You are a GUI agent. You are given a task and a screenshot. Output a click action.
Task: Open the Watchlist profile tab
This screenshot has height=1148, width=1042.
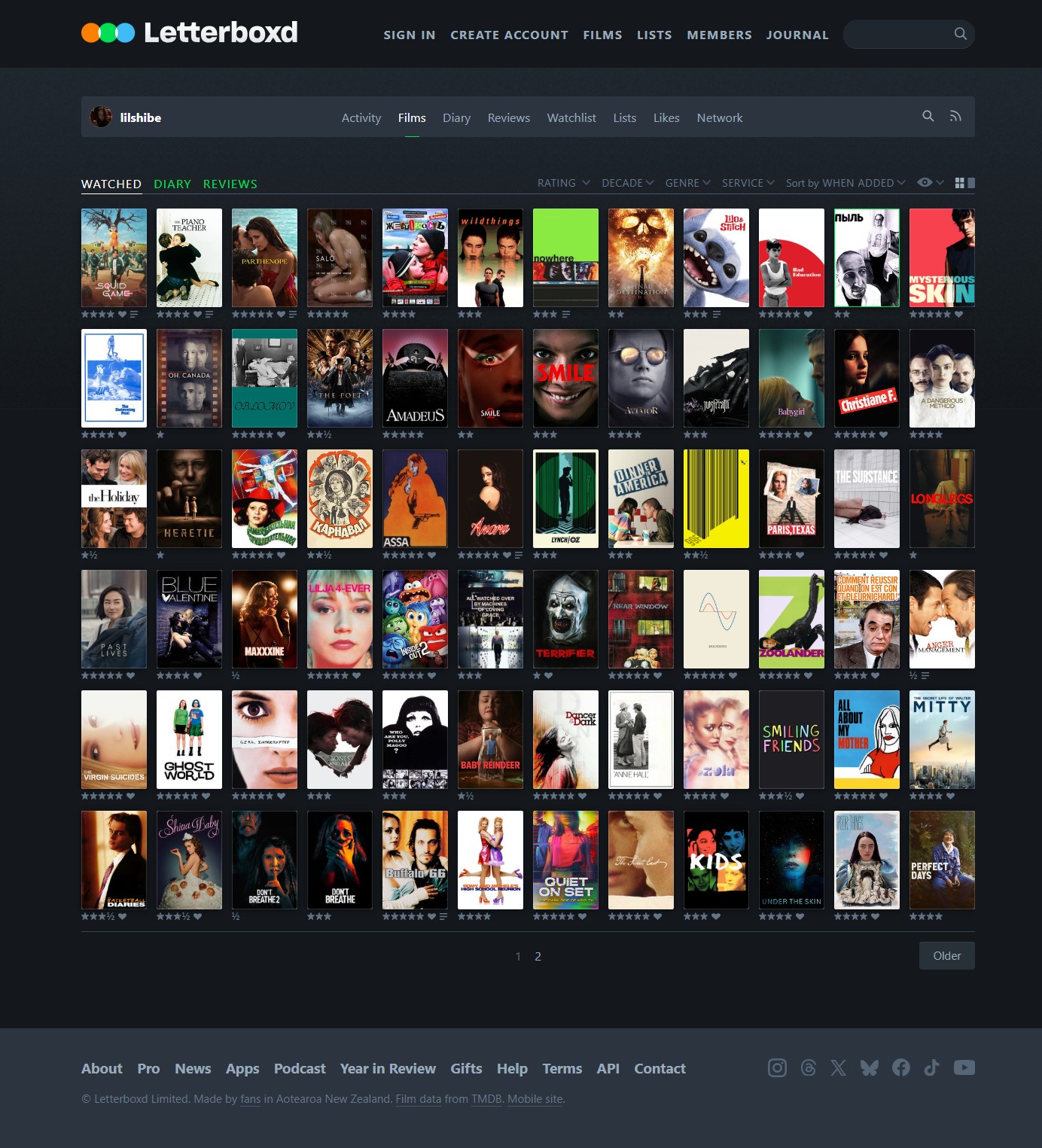pos(571,117)
